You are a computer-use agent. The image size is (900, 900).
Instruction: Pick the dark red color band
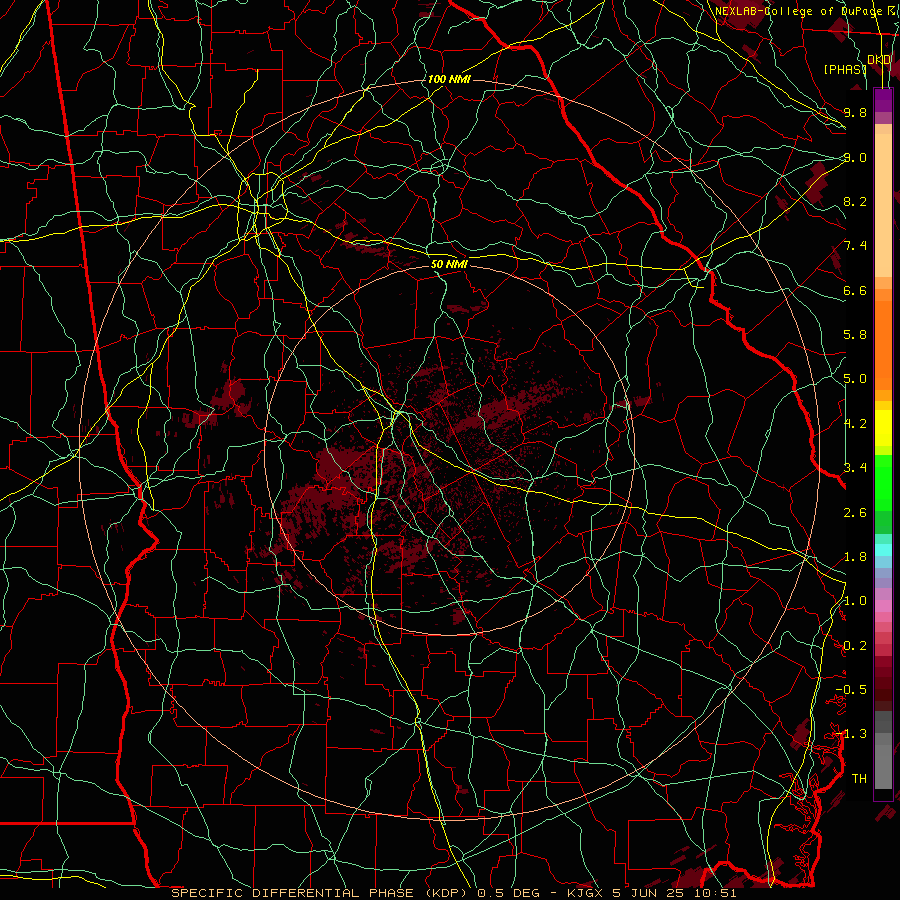point(883,683)
